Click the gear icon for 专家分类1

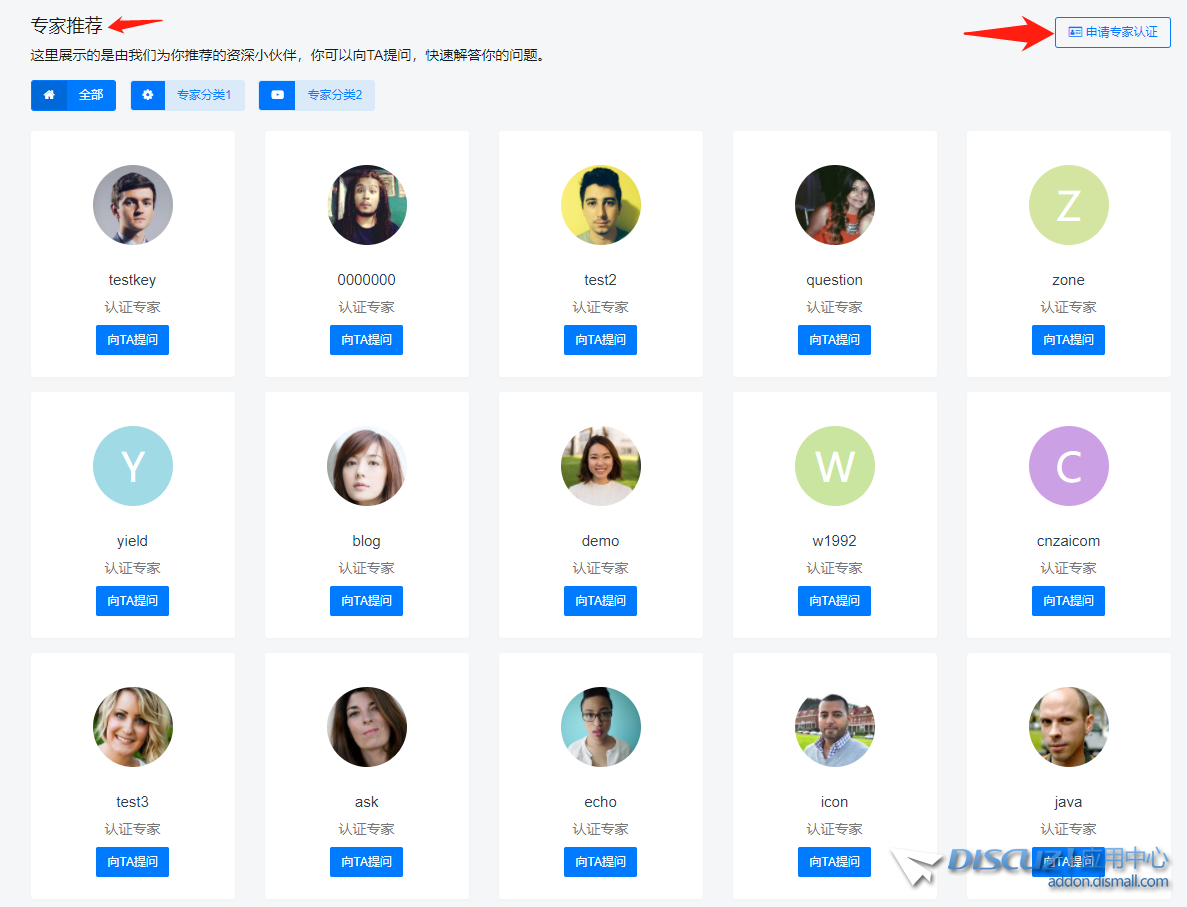click(x=148, y=95)
